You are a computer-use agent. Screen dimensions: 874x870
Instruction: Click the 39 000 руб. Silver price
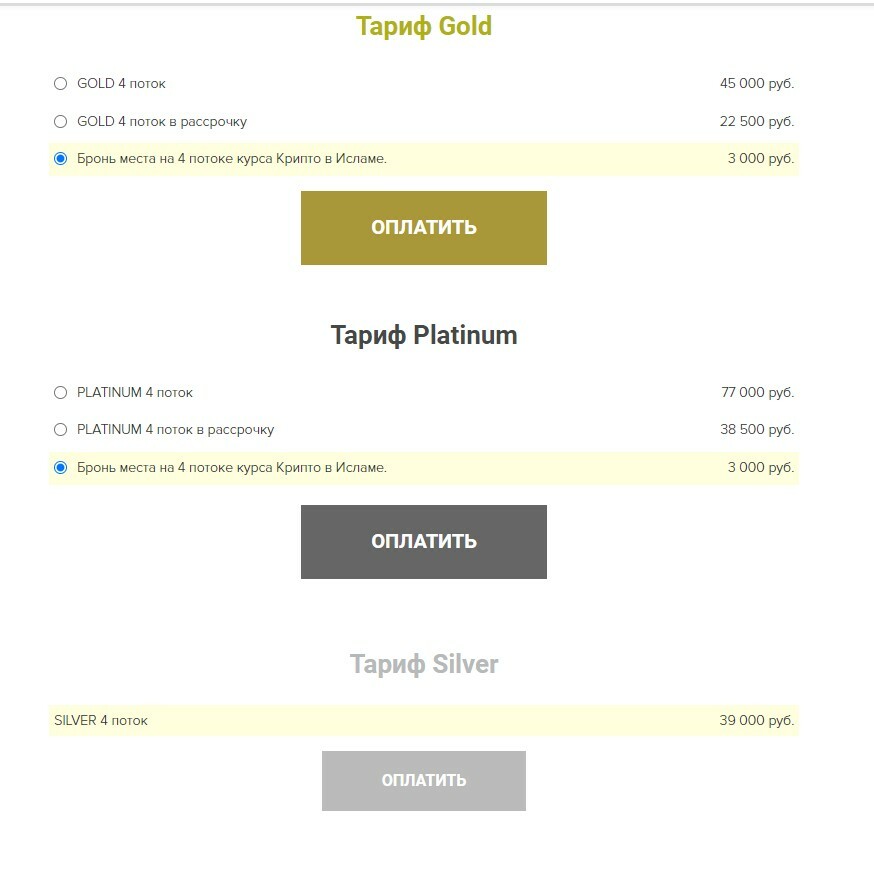756,721
